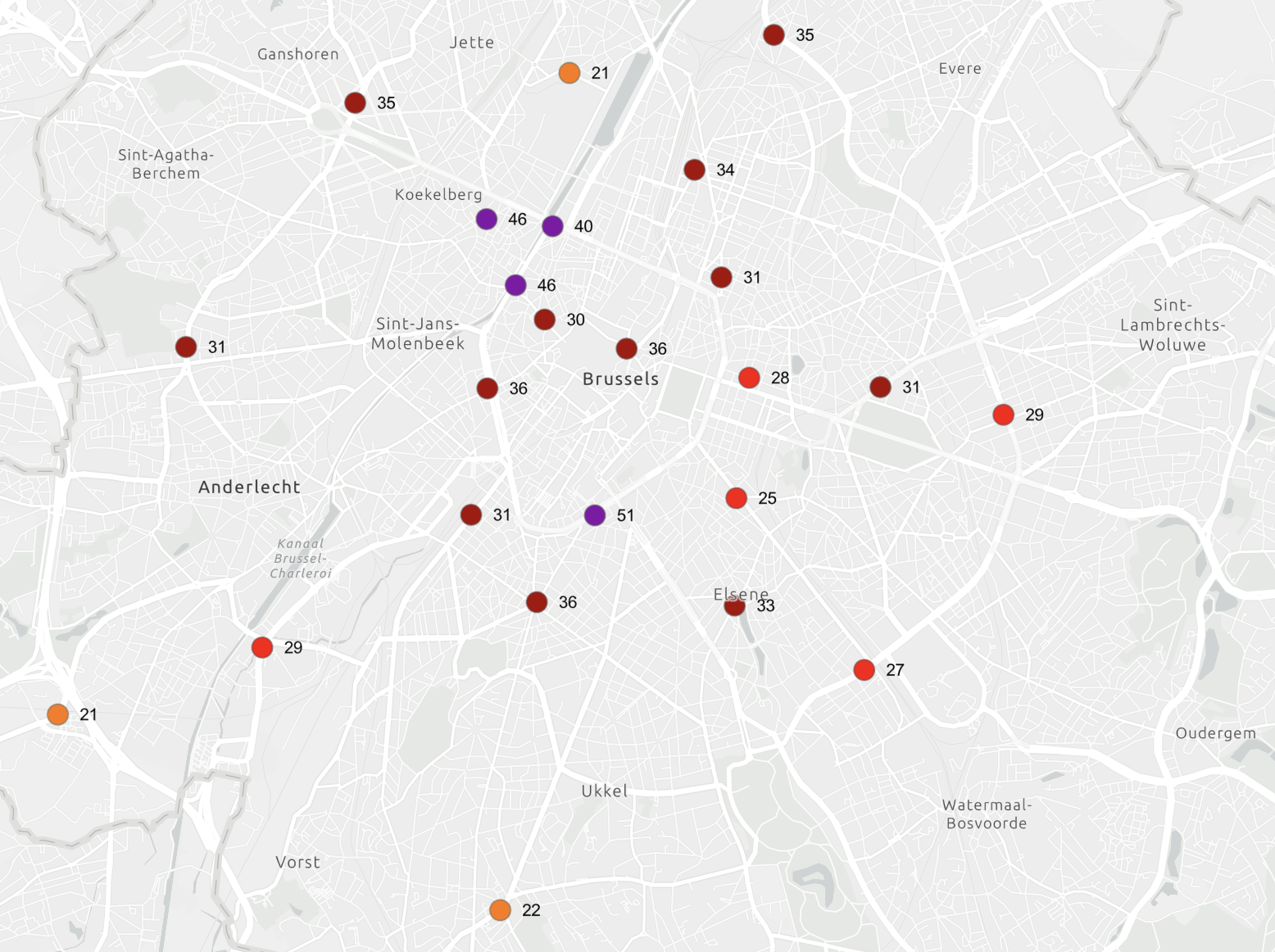Click the 31 marker below the 34 marker

[721, 278]
